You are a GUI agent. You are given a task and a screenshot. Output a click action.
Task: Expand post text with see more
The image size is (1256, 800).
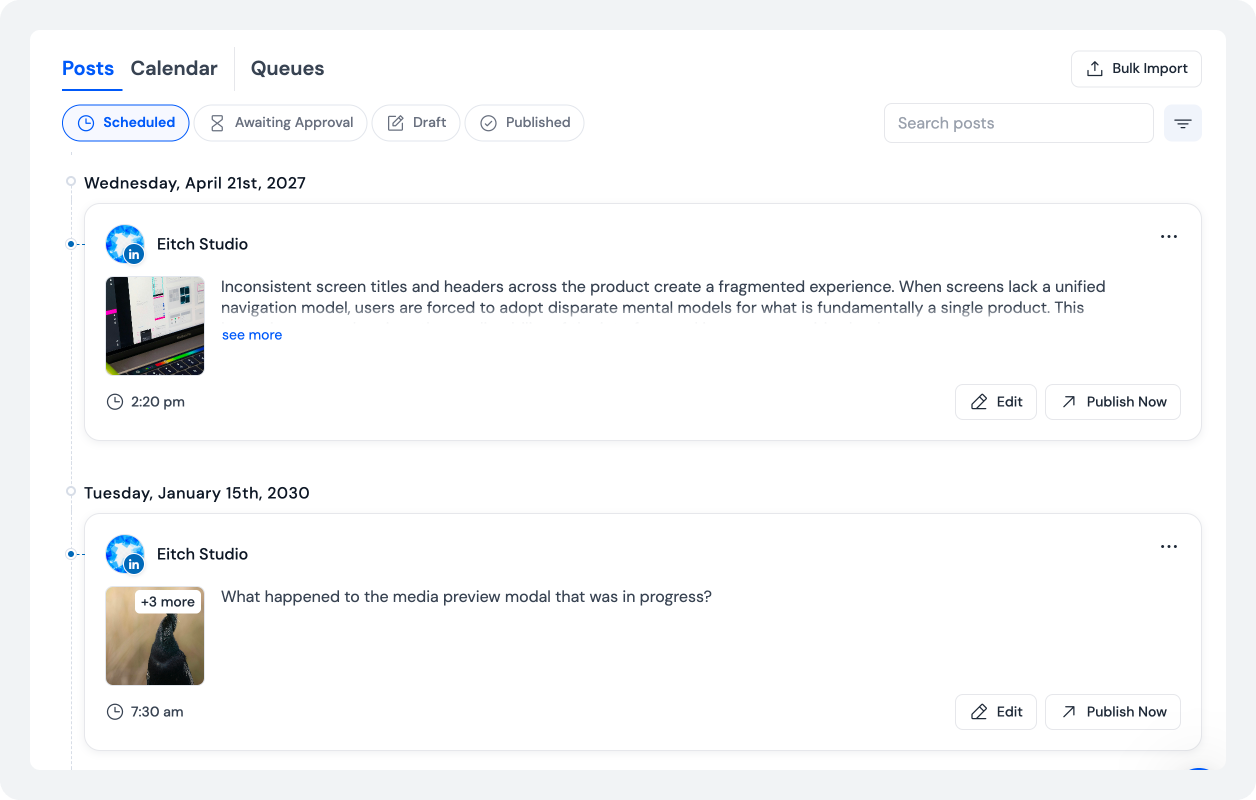click(x=252, y=335)
